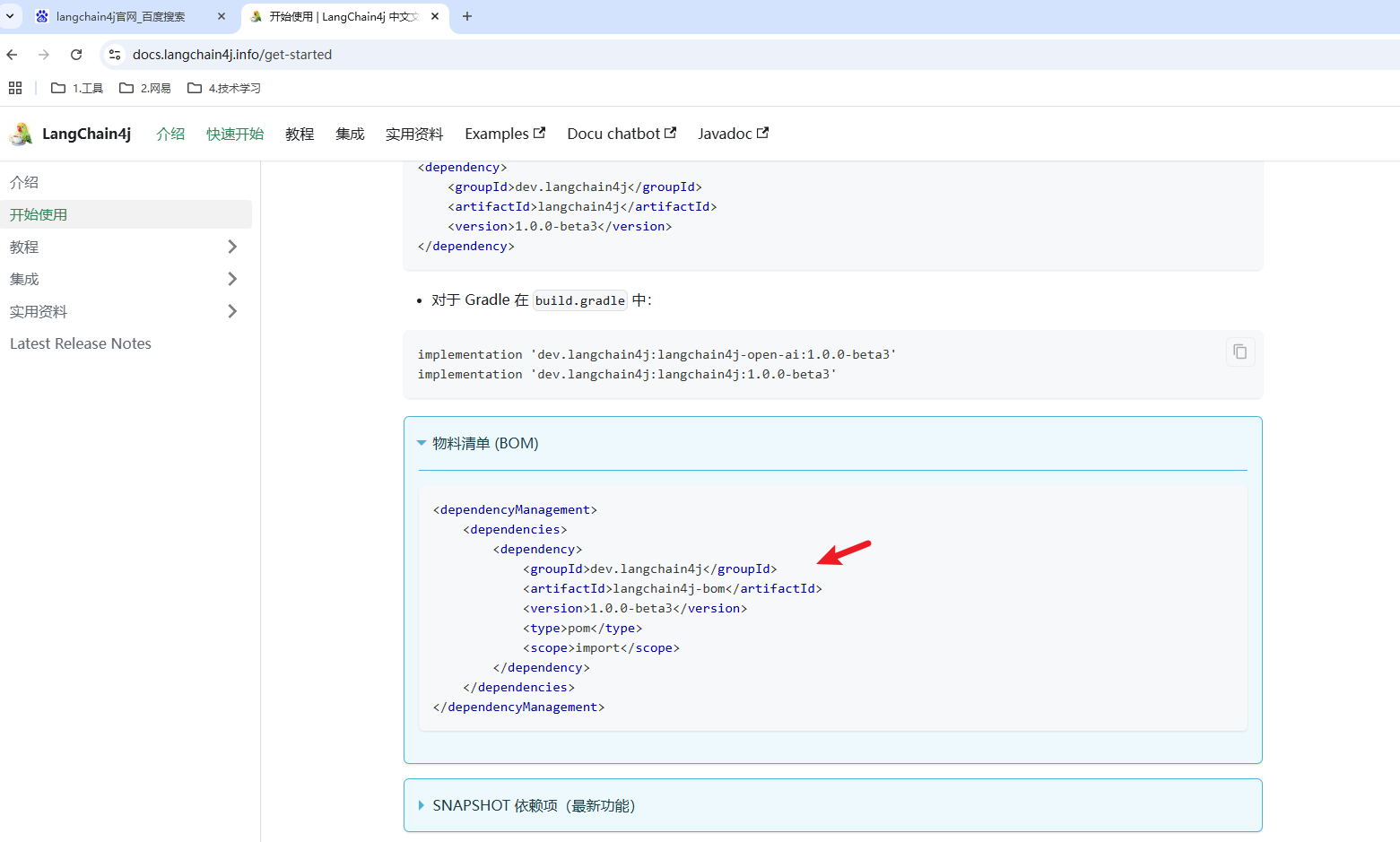
Task: Click the langchain4j-bom artifactId line
Action: click(x=673, y=588)
